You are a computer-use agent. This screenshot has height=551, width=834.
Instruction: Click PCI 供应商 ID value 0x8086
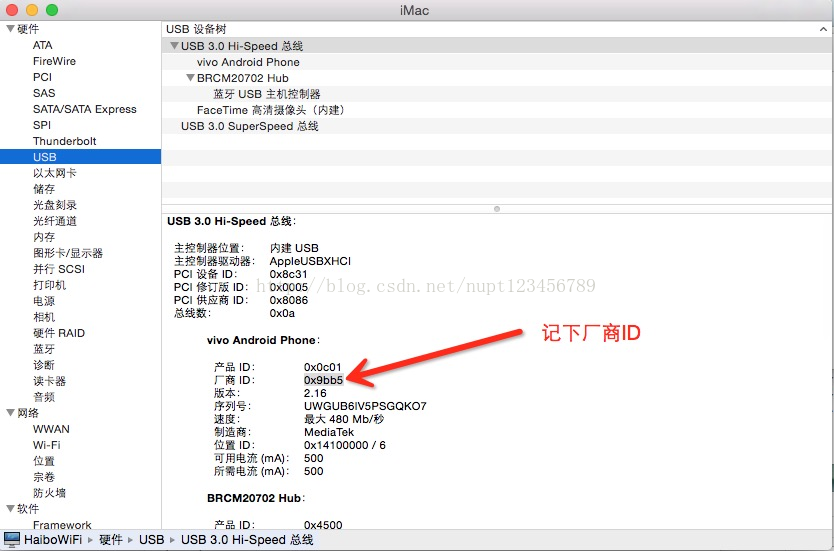click(288, 300)
